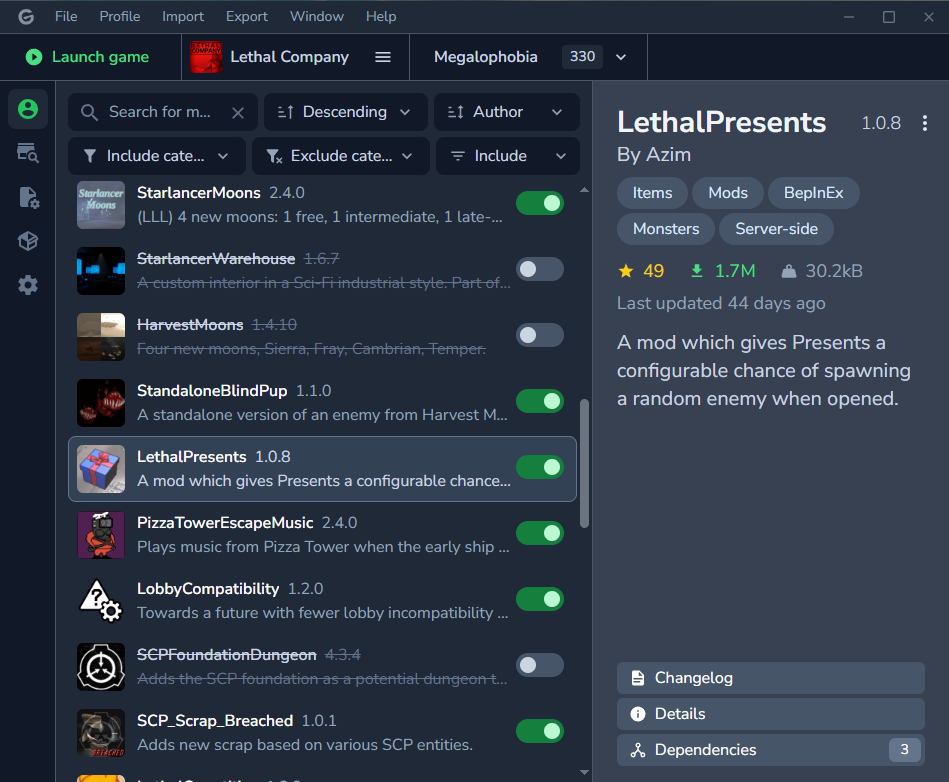The width and height of the screenshot is (949, 782).
Task: Open the Export menu
Action: pyautogui.click(x=246, y=16)
